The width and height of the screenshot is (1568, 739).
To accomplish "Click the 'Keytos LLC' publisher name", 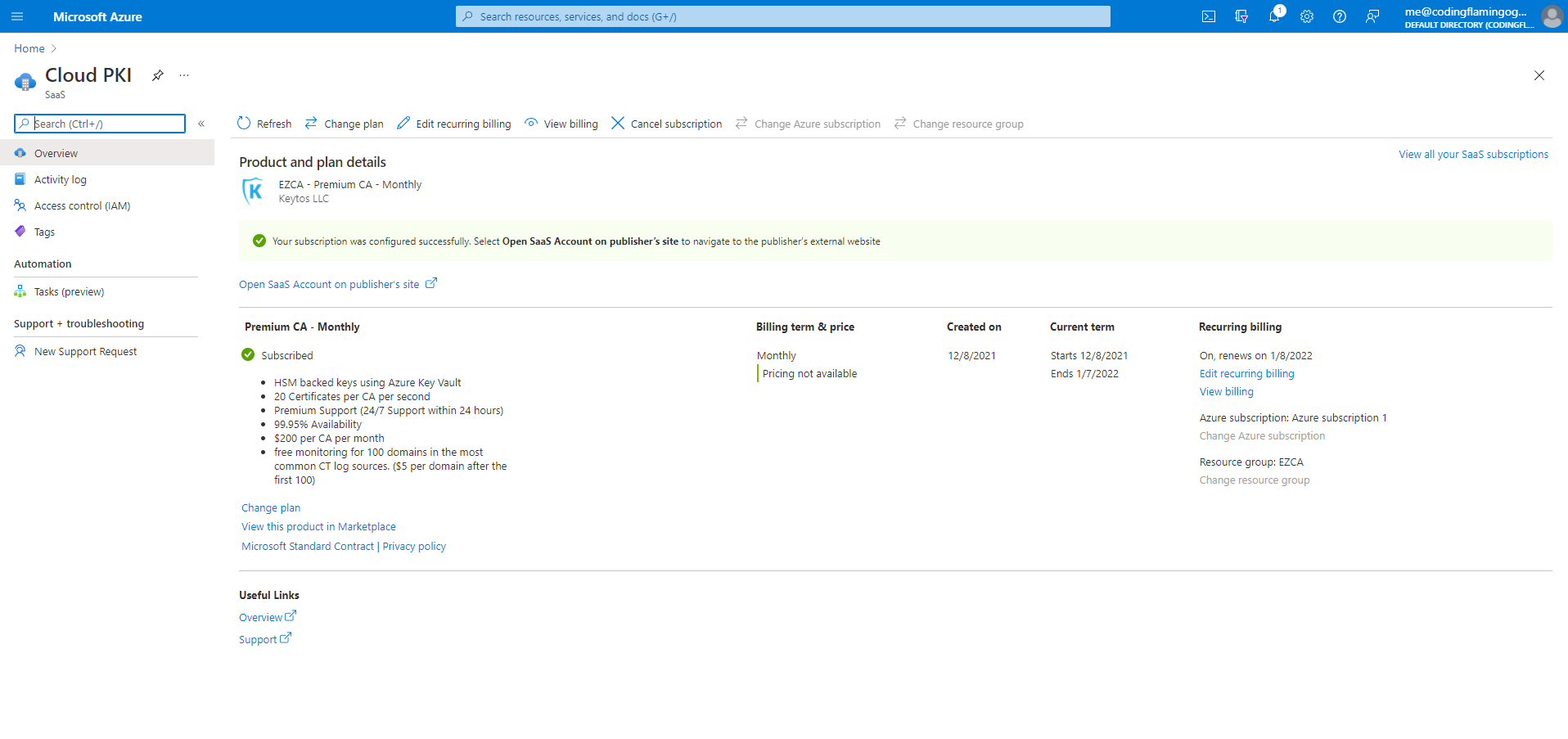I will (x=304, y=198).
